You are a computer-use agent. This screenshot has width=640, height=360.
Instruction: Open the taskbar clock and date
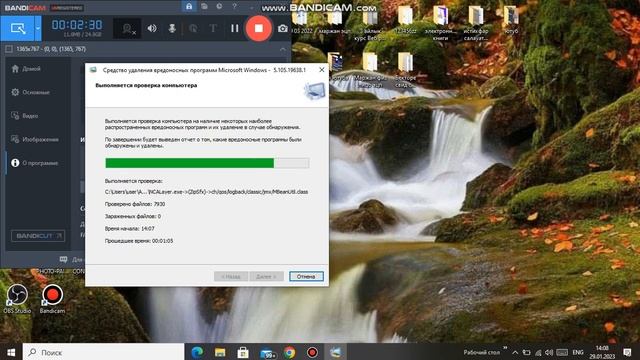pos(602,352)
